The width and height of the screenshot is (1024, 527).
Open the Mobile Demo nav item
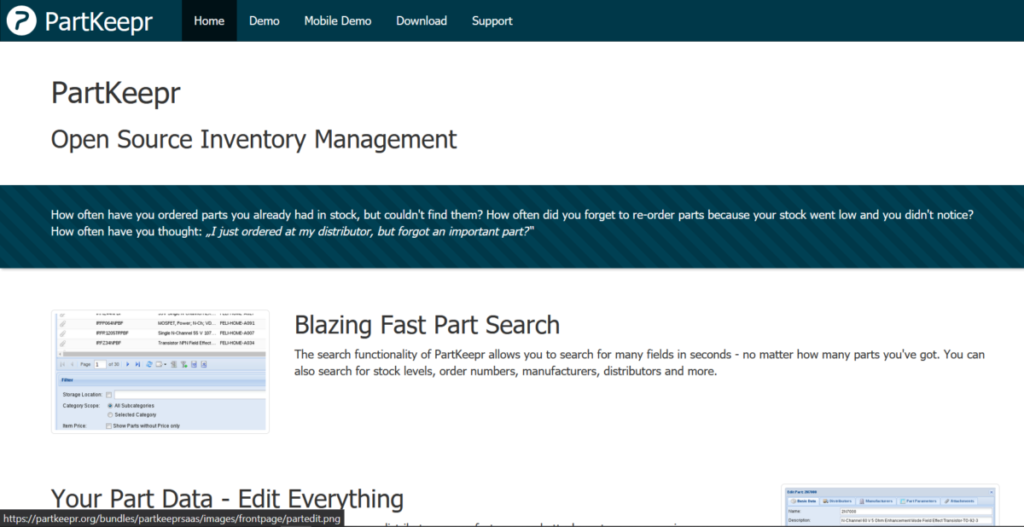[338, 21]
